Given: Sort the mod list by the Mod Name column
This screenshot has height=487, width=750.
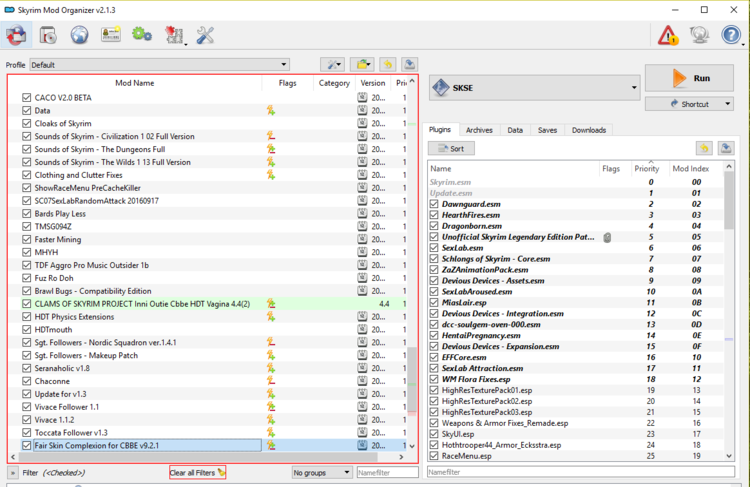Looking at the screenshot, I should tap(135, 83).
